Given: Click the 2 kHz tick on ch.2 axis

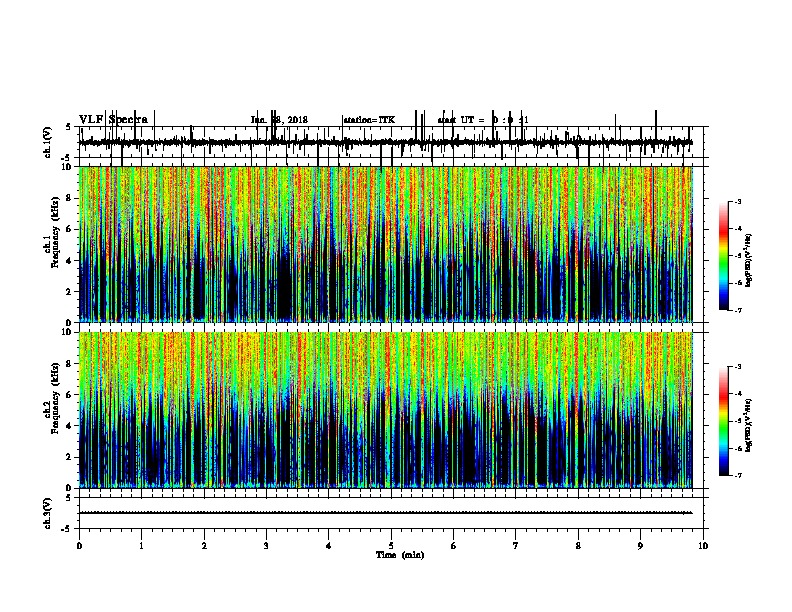Looking at the screenshot, I should pyautogui.click(x=70, y=457).
